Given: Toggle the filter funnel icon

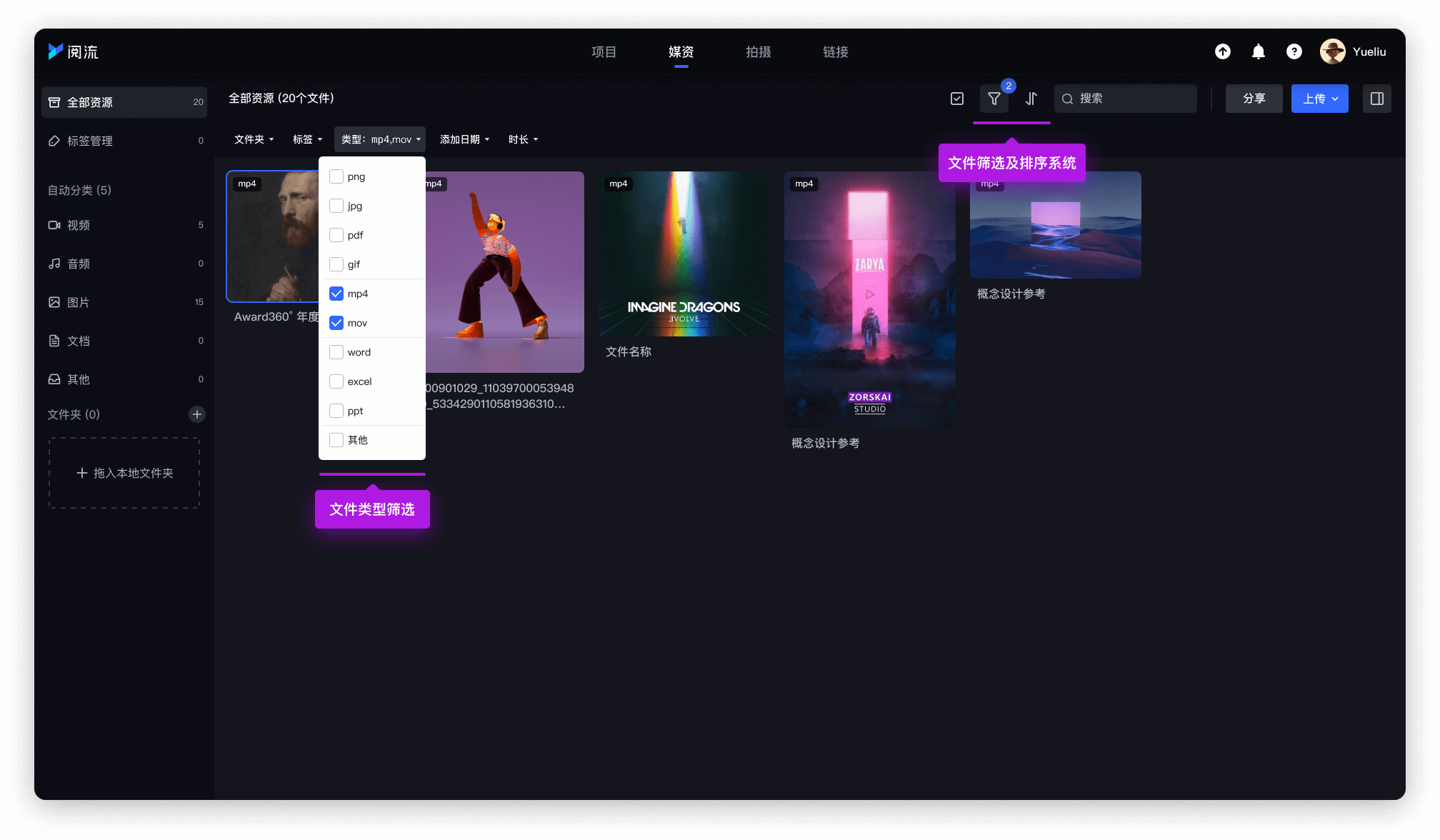Looking at the screenshot, I should click(994, 99).
